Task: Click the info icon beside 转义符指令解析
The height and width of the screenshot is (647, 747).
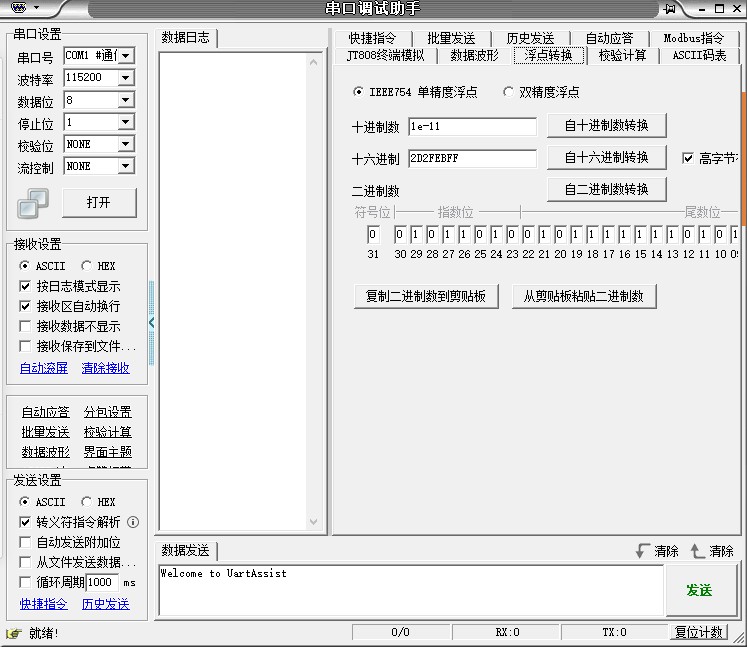Action: (133, 522)
